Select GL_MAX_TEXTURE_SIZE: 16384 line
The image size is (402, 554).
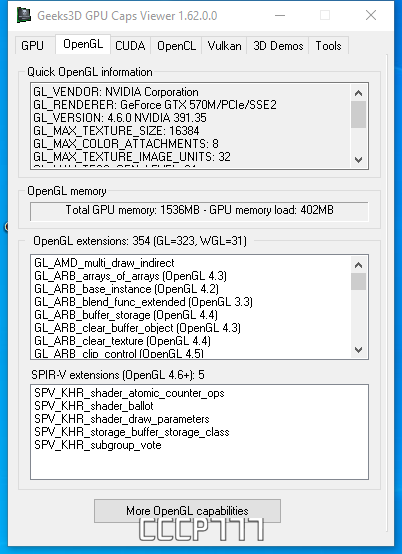(x=116, y=131)
